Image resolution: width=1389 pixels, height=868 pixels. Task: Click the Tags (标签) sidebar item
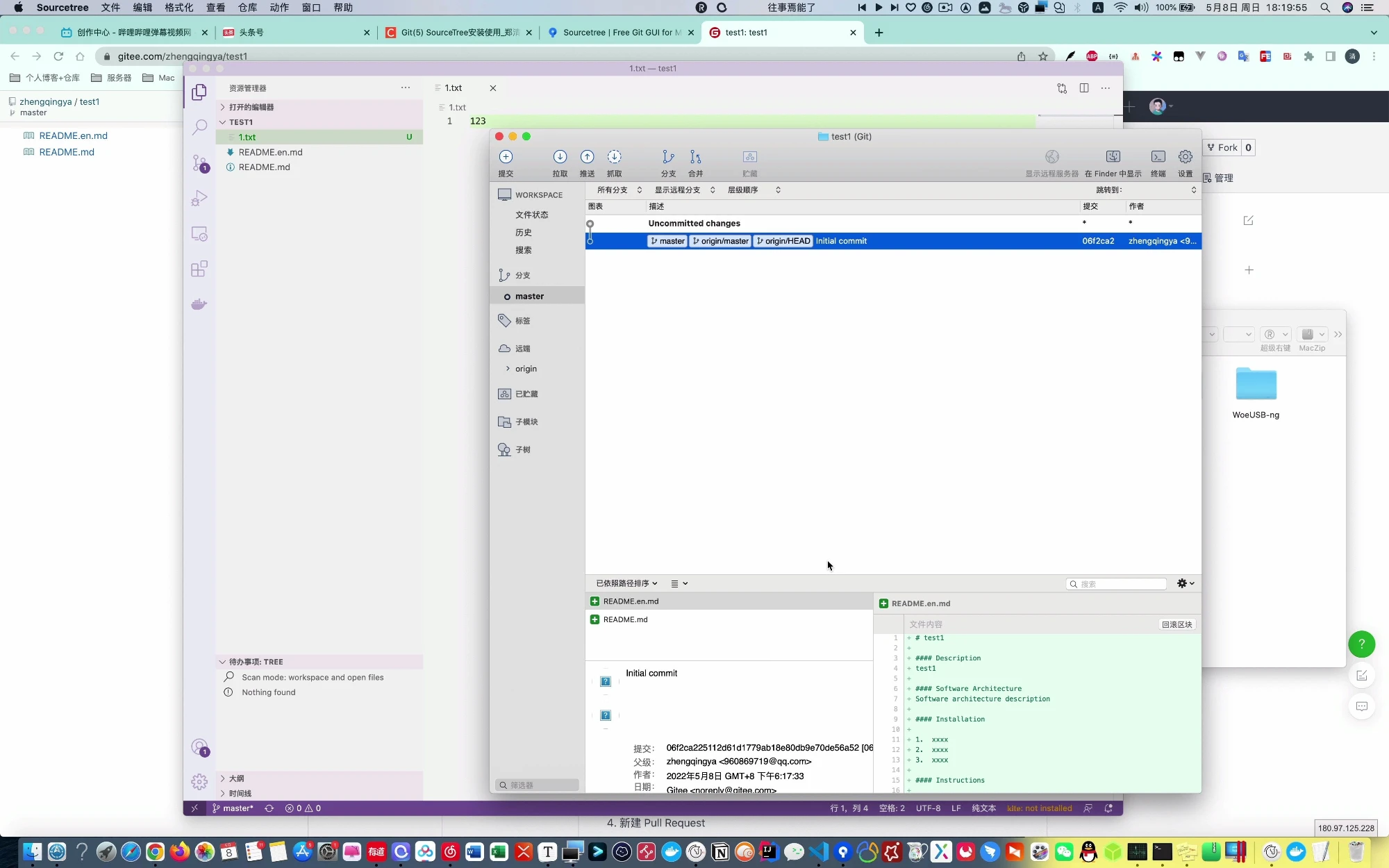click(522, 321)
